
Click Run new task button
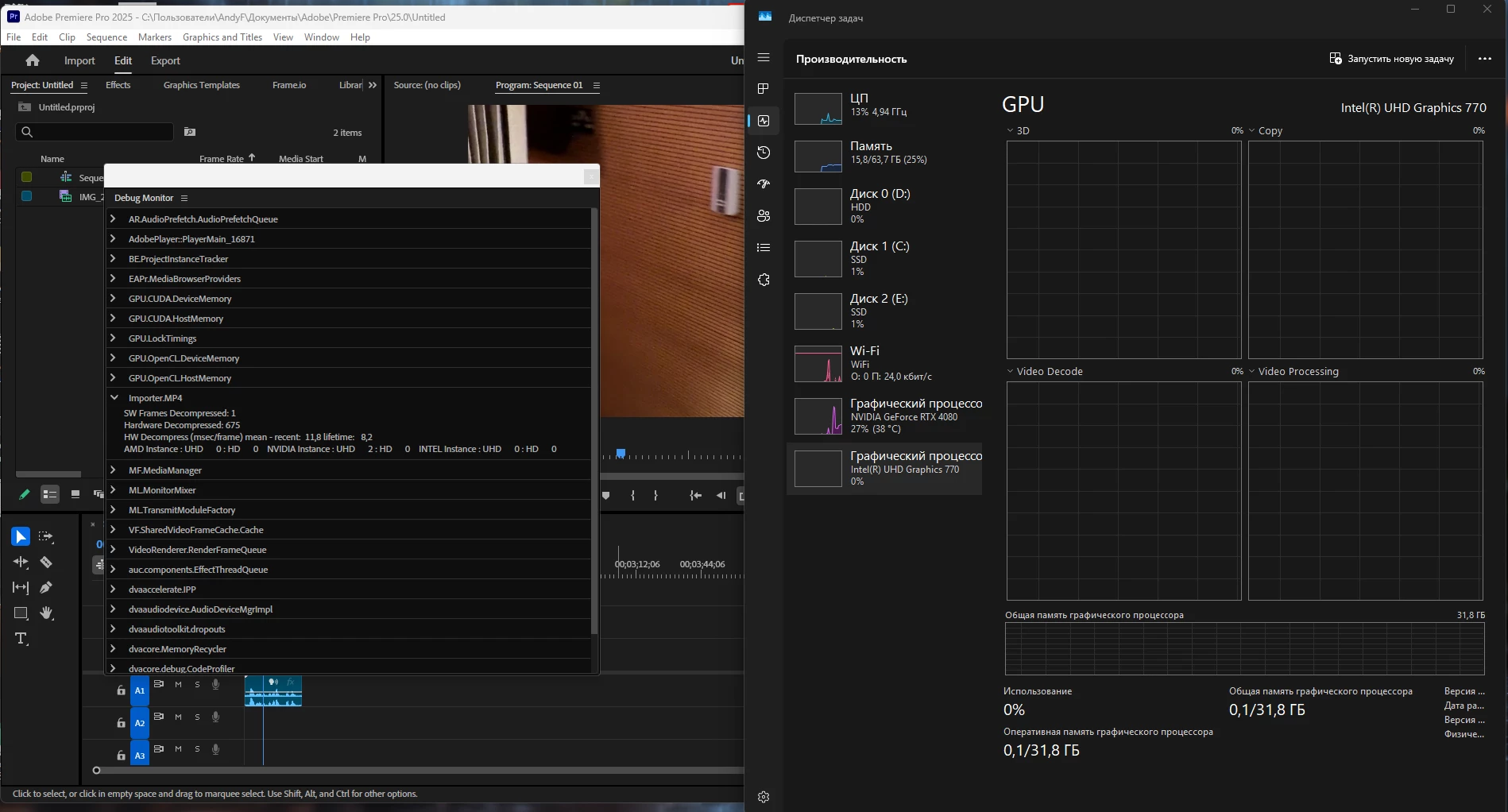1392,59
